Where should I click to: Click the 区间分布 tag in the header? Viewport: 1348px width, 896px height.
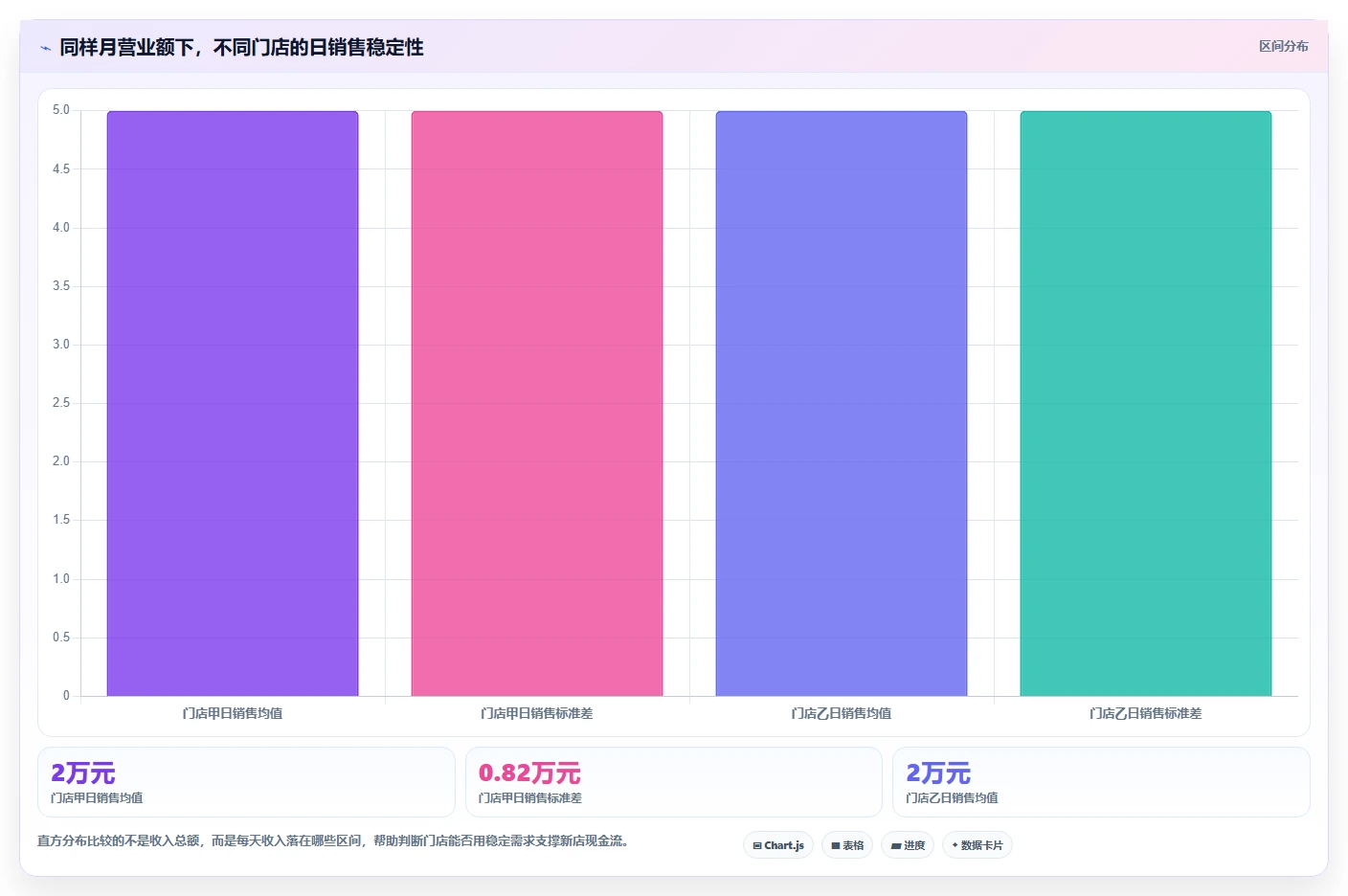[x=1283, y=46]
